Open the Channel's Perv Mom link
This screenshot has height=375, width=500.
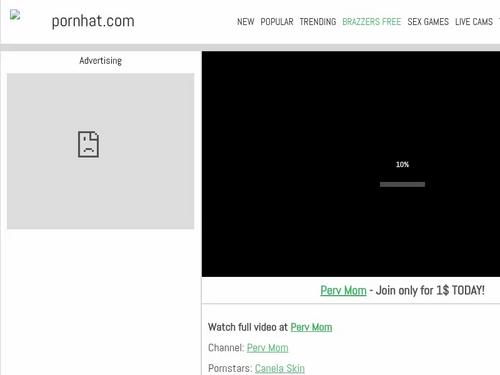[267, 348]
